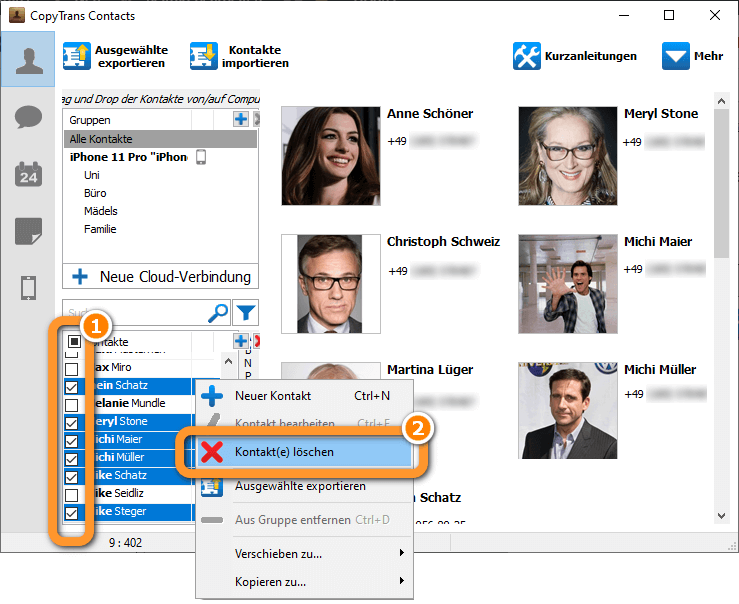Open Kurzanleitungen with the tools icon
The image size is (739, 604).
pyautogui.click(x=526, y=56)
